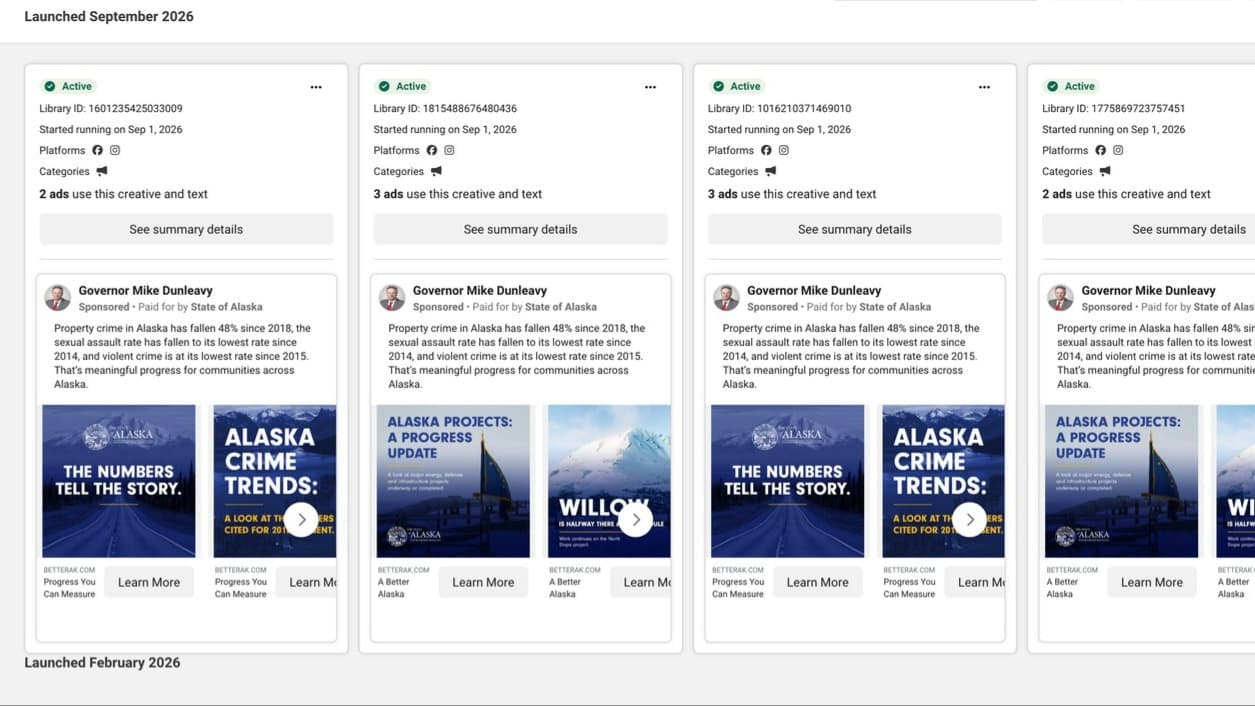1255x706 pixels.
Task: Click property crime ad body text in ad 1601235425033009
Action: pyautogui.click(x=182, y=356)
